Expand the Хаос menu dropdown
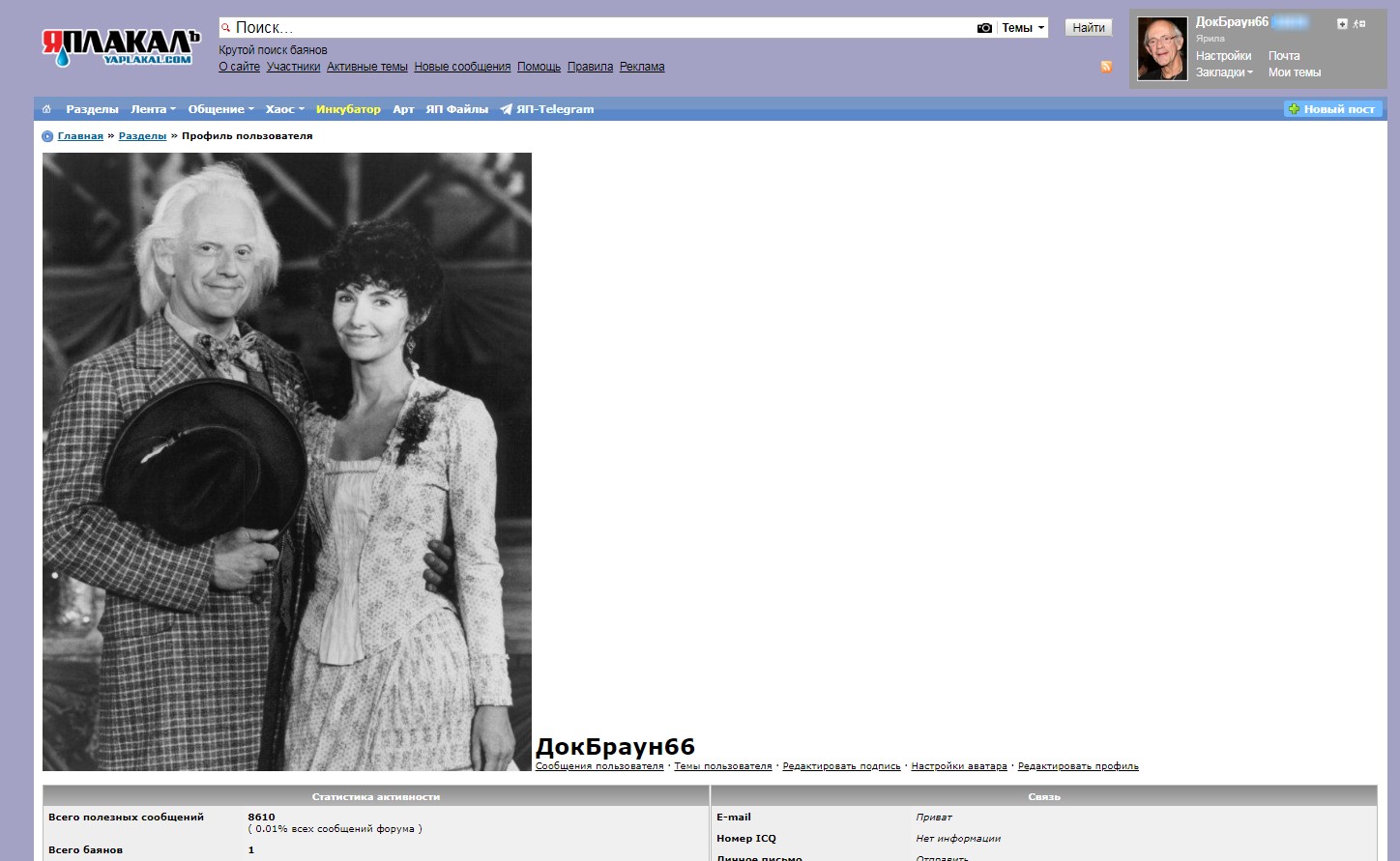The width and height of the screenshot is (1400, 861). (285, 109)
